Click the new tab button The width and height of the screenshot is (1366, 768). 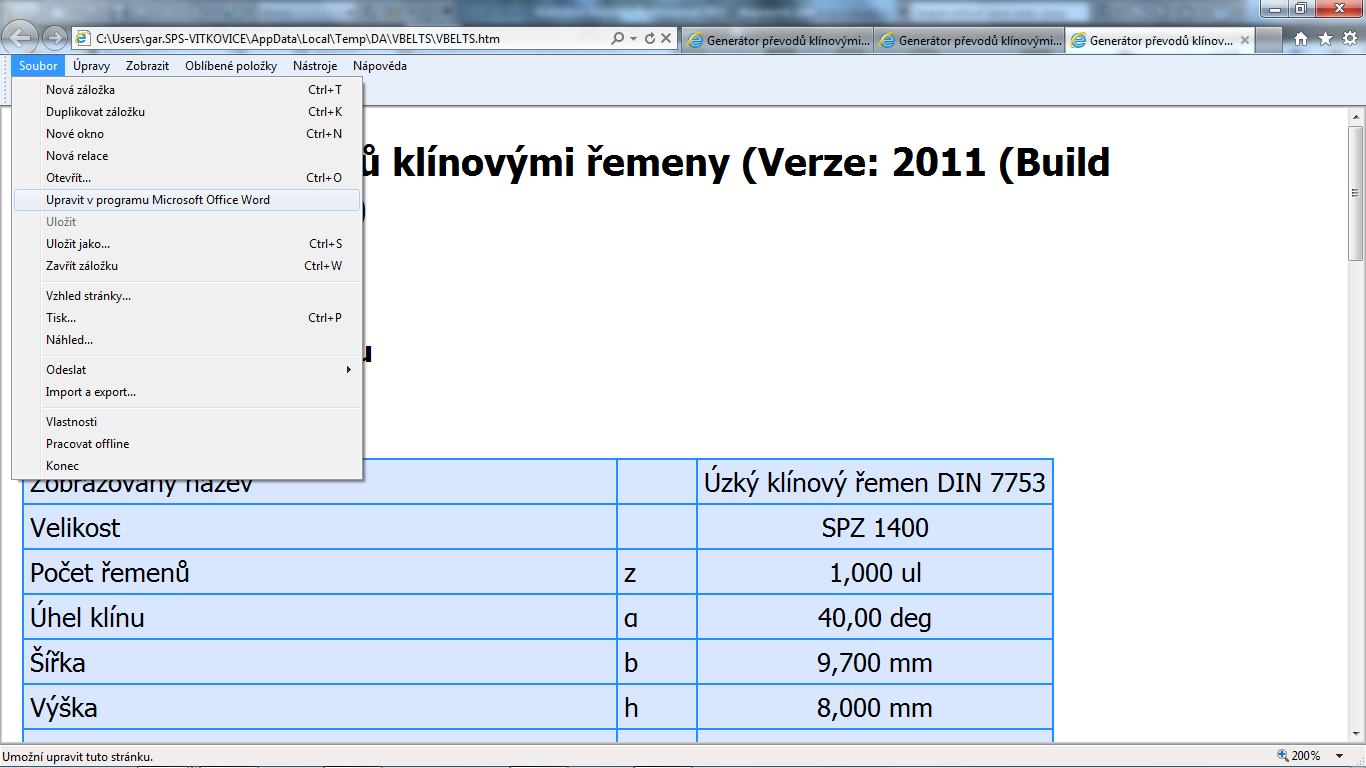click(x=1268, y=41)
